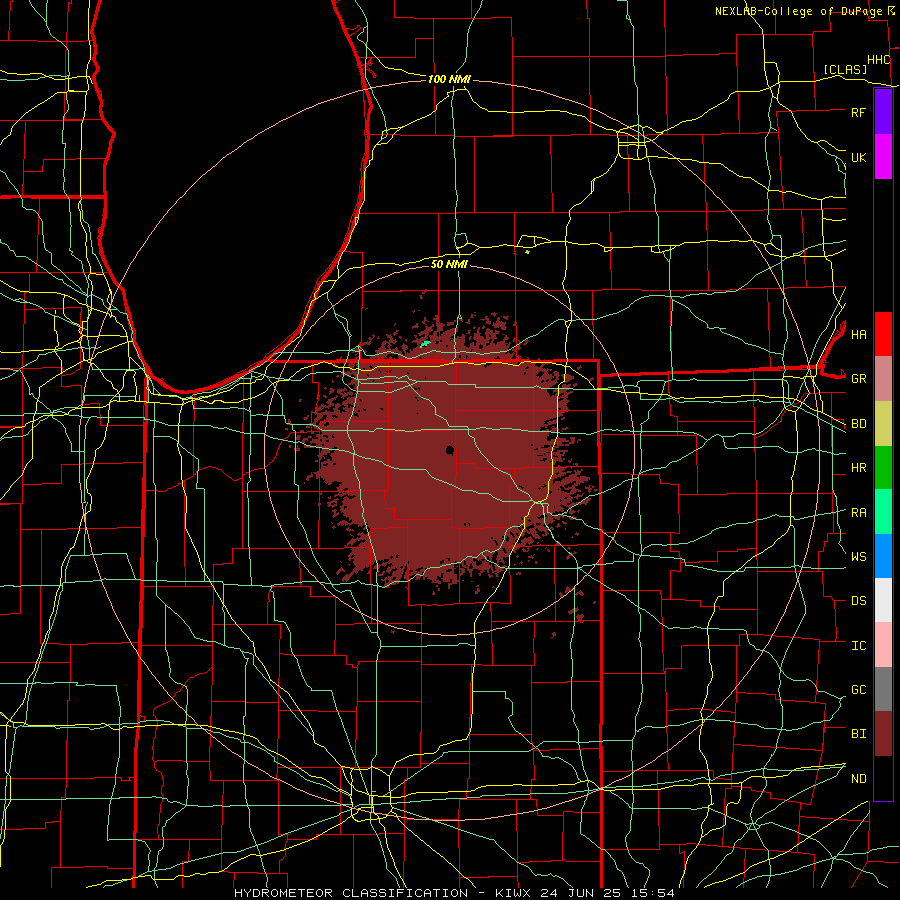Image resolution: width=900 pixels, height=900 pixels.
Task: Click the 'ND' legend label
Action: click(x=858, y=779)
